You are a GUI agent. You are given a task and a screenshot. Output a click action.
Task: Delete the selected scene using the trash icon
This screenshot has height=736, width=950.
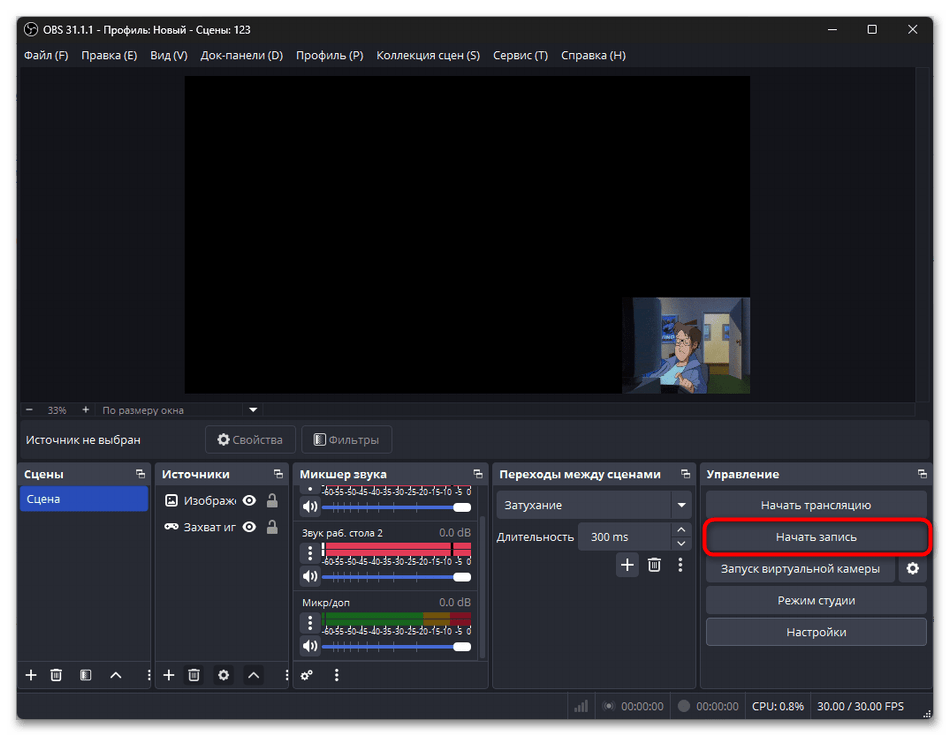click(57, 675)
